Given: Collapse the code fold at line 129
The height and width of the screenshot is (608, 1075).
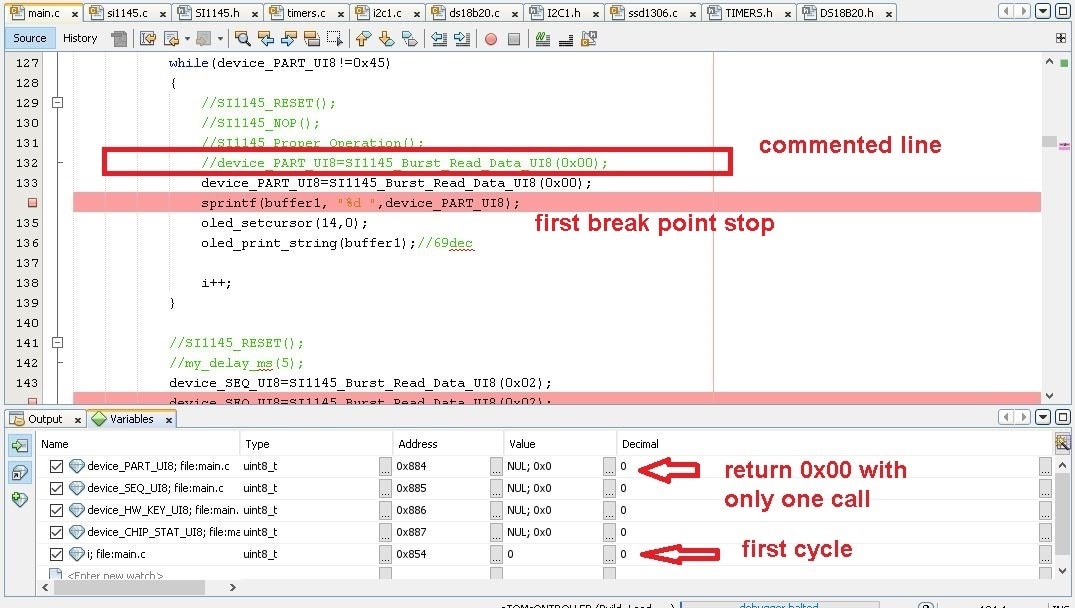Looking at the screenshot, I should click(x=57, y=103).
